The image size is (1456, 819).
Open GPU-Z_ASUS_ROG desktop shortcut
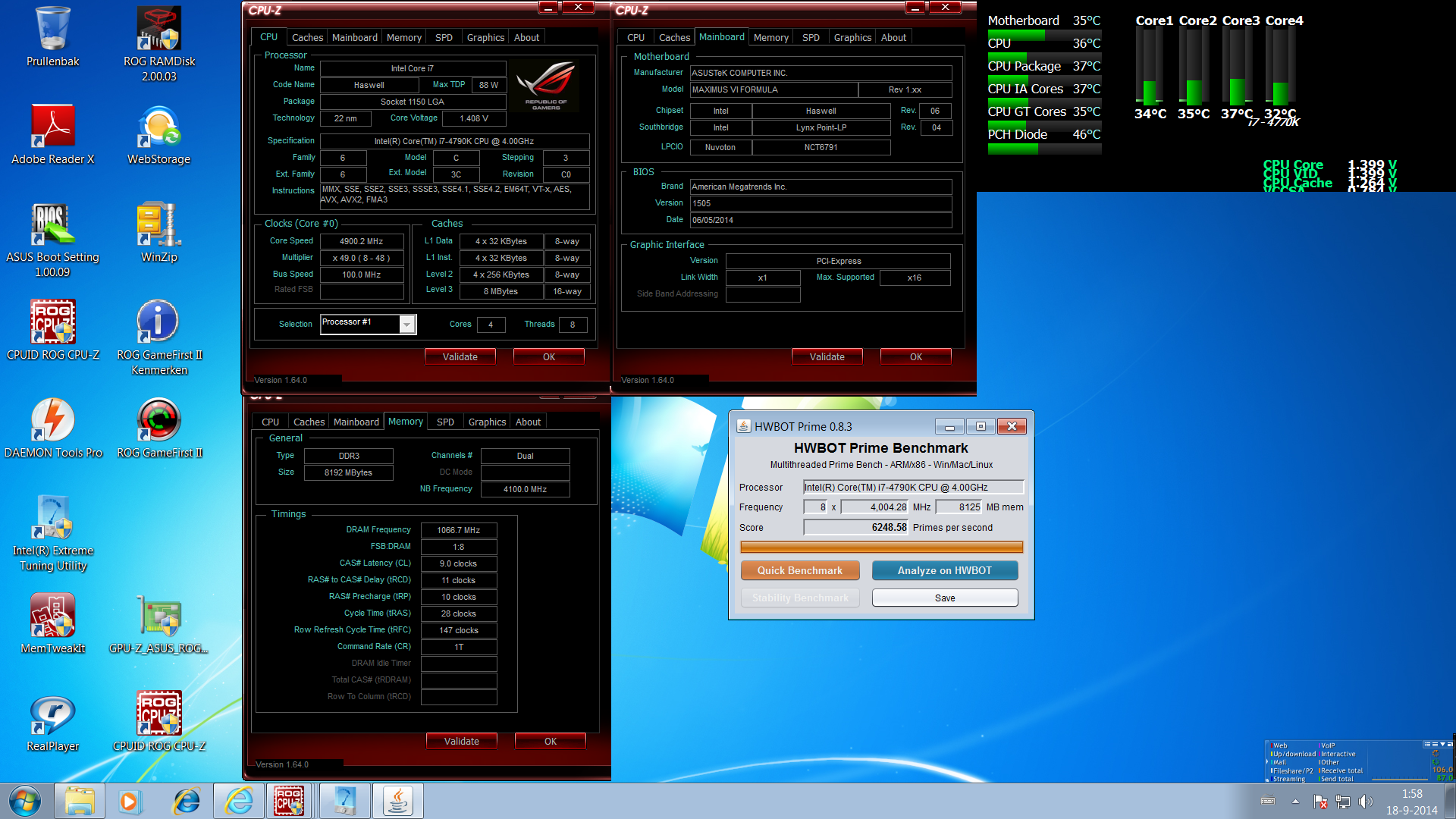159,624
